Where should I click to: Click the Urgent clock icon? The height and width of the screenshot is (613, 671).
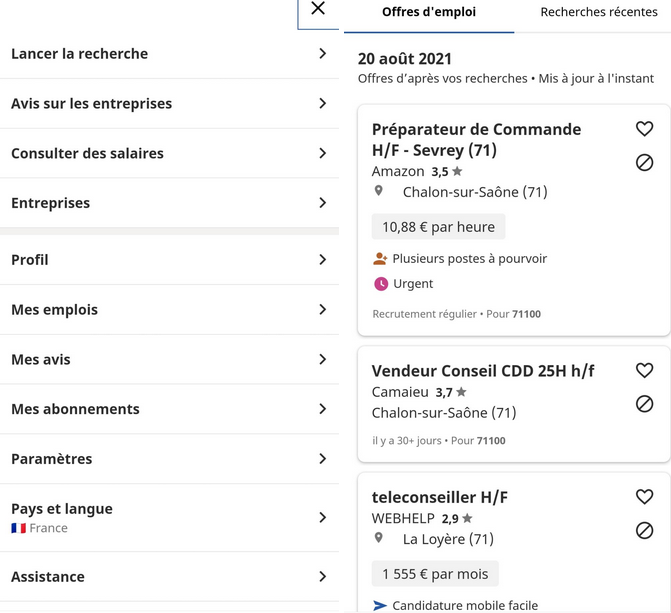point(381,284)
